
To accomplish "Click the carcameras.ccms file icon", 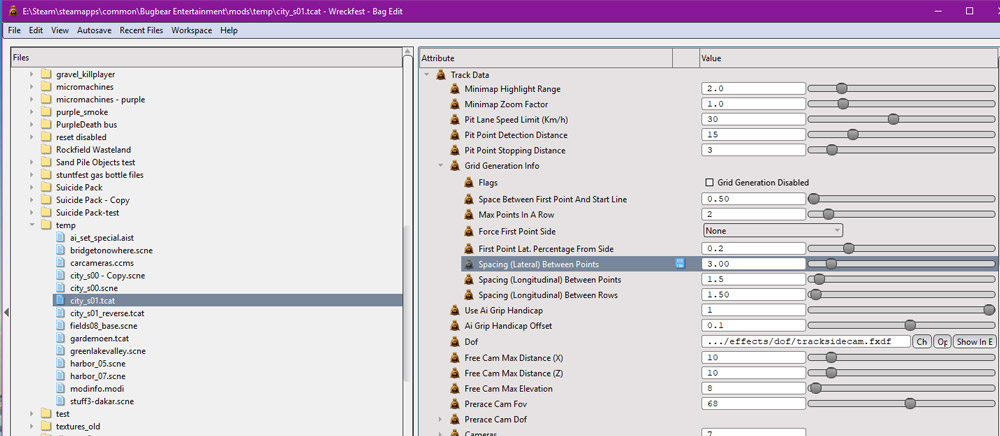I will (61, 263).
